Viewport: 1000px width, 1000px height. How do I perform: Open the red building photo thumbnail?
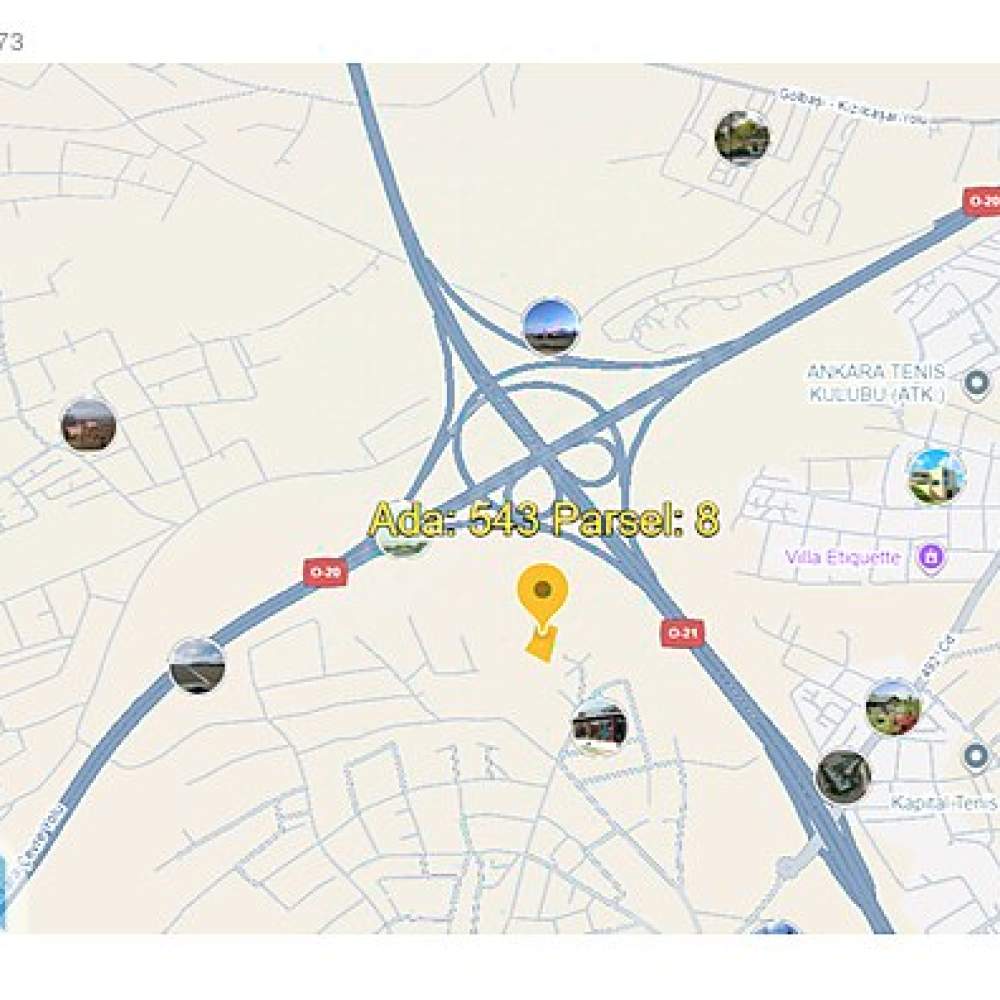pos(599,727)
